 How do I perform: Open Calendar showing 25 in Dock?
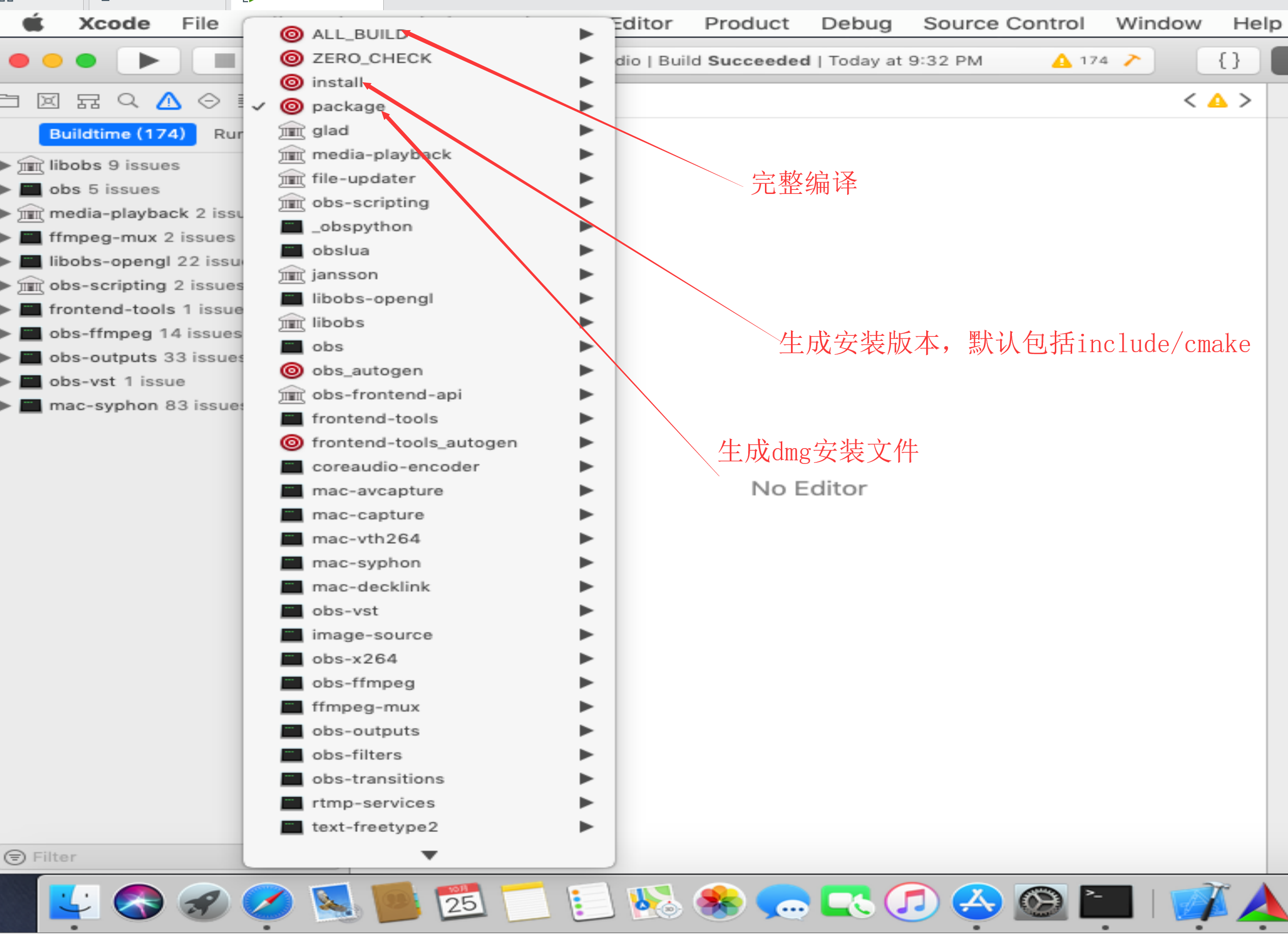pos(461,902)
